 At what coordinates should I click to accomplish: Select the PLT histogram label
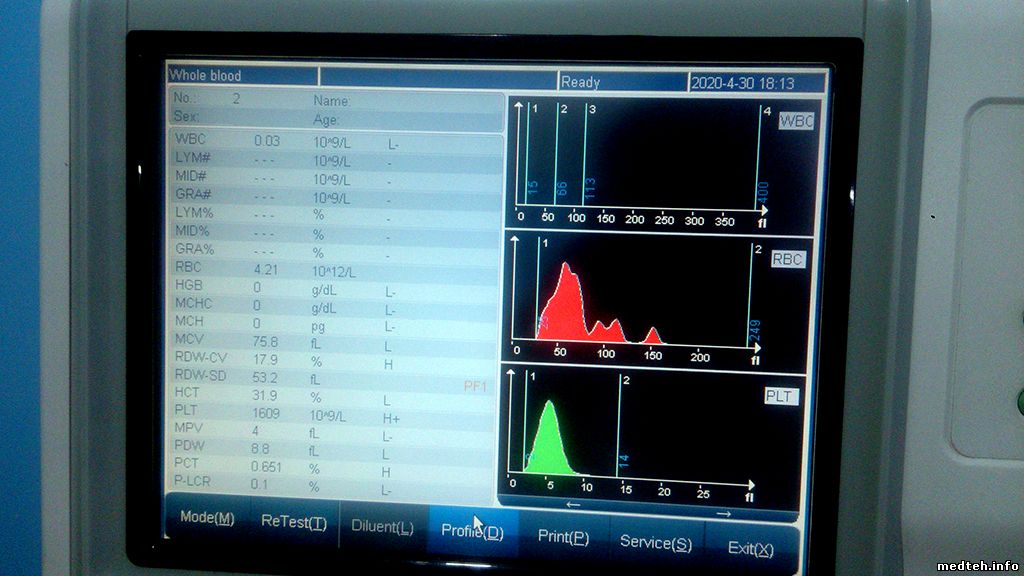pos(779,397)
